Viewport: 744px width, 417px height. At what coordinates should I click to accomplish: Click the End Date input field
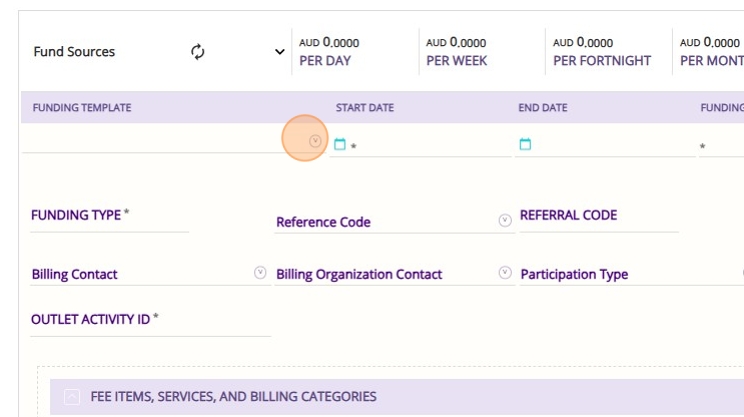coord(610,145)
